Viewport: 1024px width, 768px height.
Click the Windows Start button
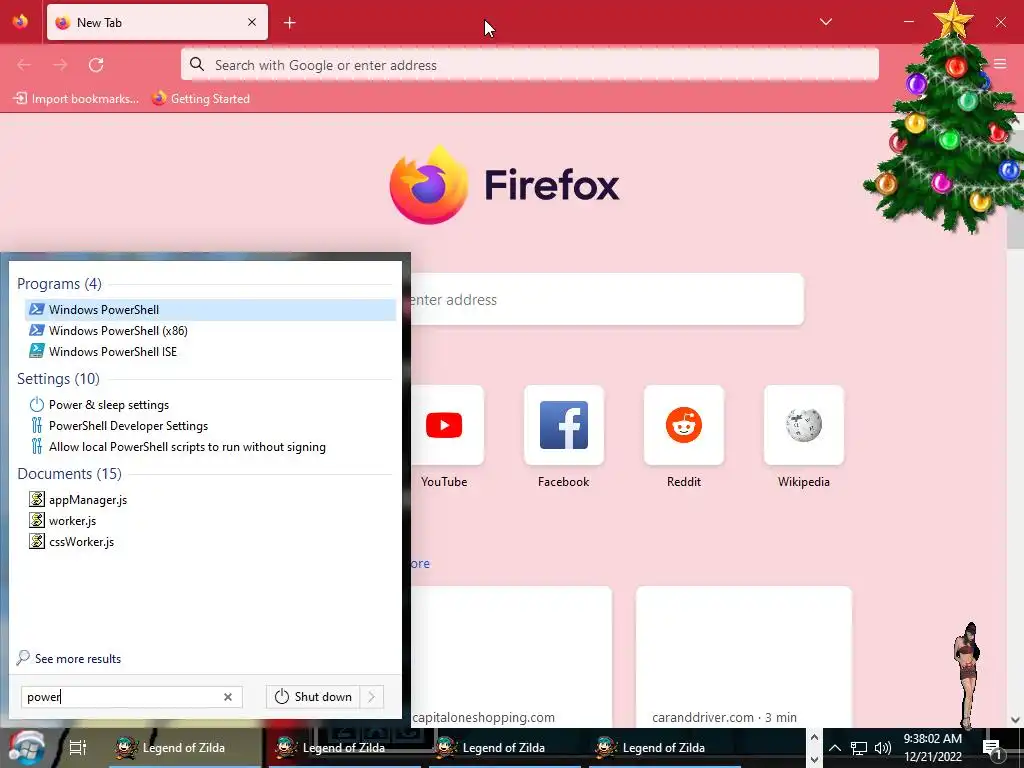click(x=27, y=748)
